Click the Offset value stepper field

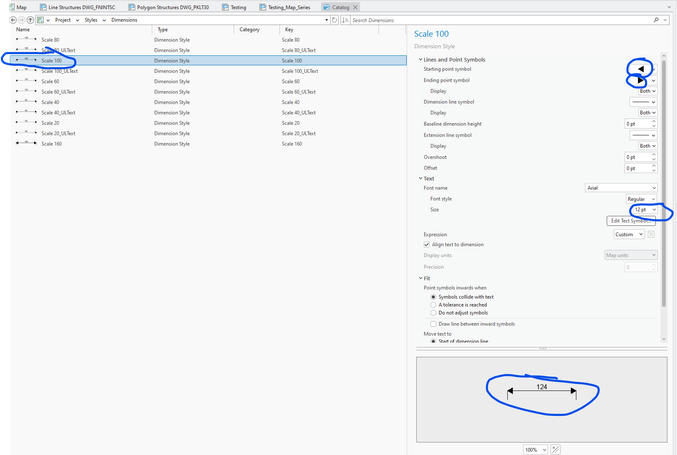tap(641, 168)
